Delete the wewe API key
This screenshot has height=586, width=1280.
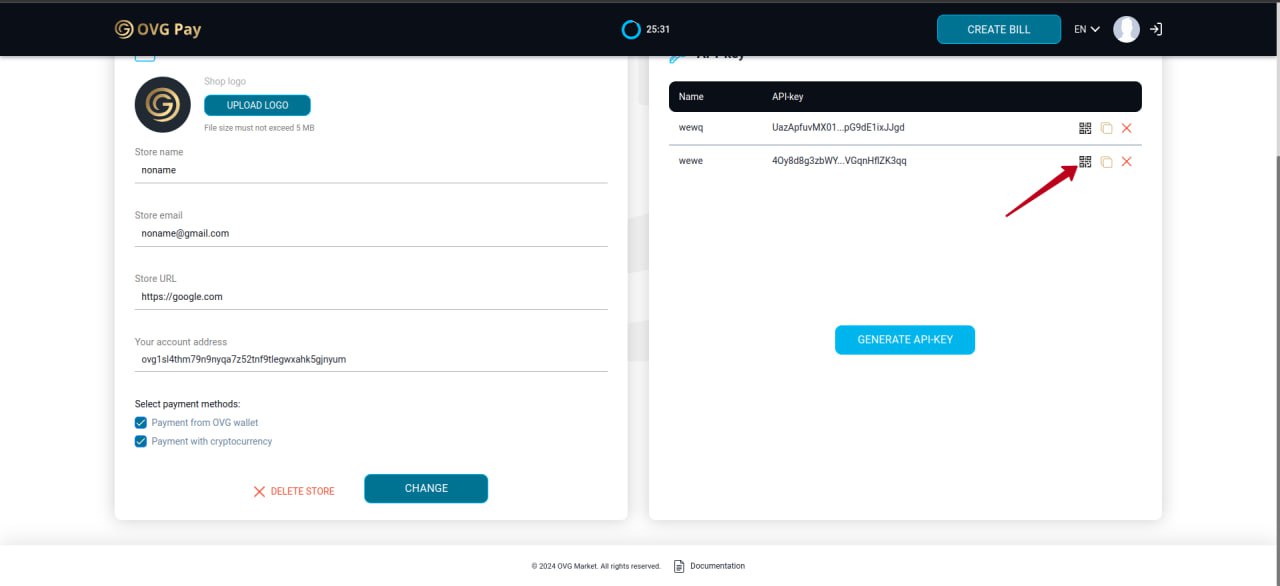click(1127, 162)
